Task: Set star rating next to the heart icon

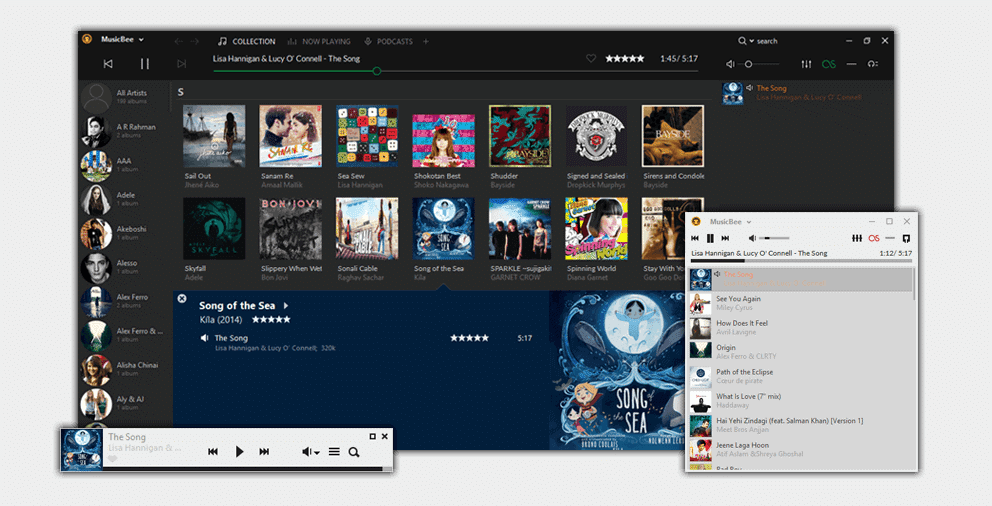Action: coord(624,58)
